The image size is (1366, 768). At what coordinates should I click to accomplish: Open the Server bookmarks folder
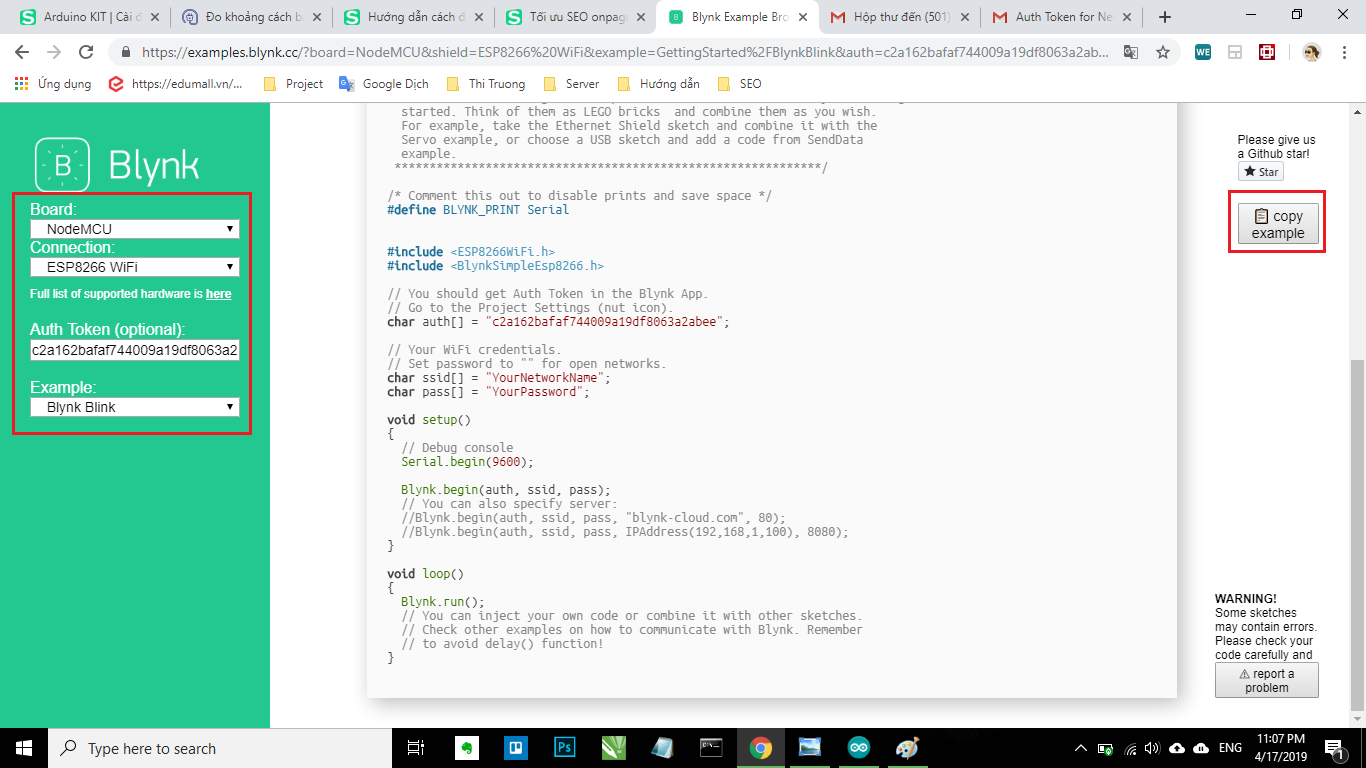pos(571,84)
